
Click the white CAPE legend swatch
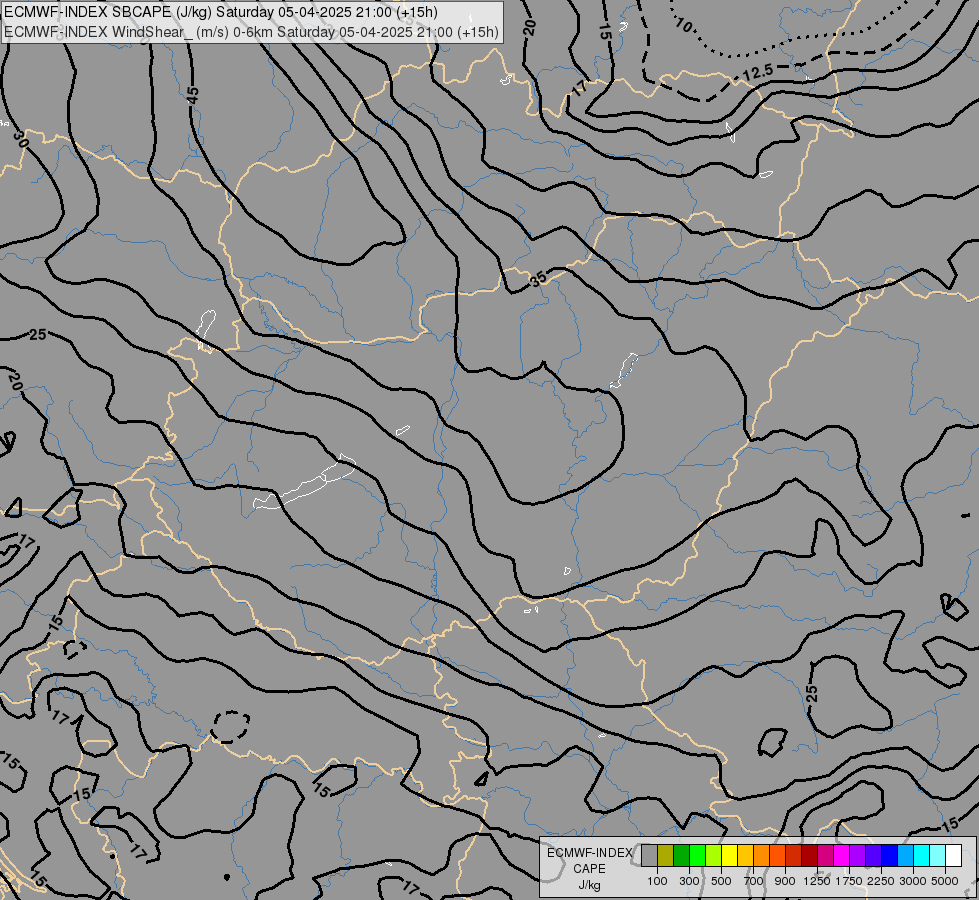[953, 856]
